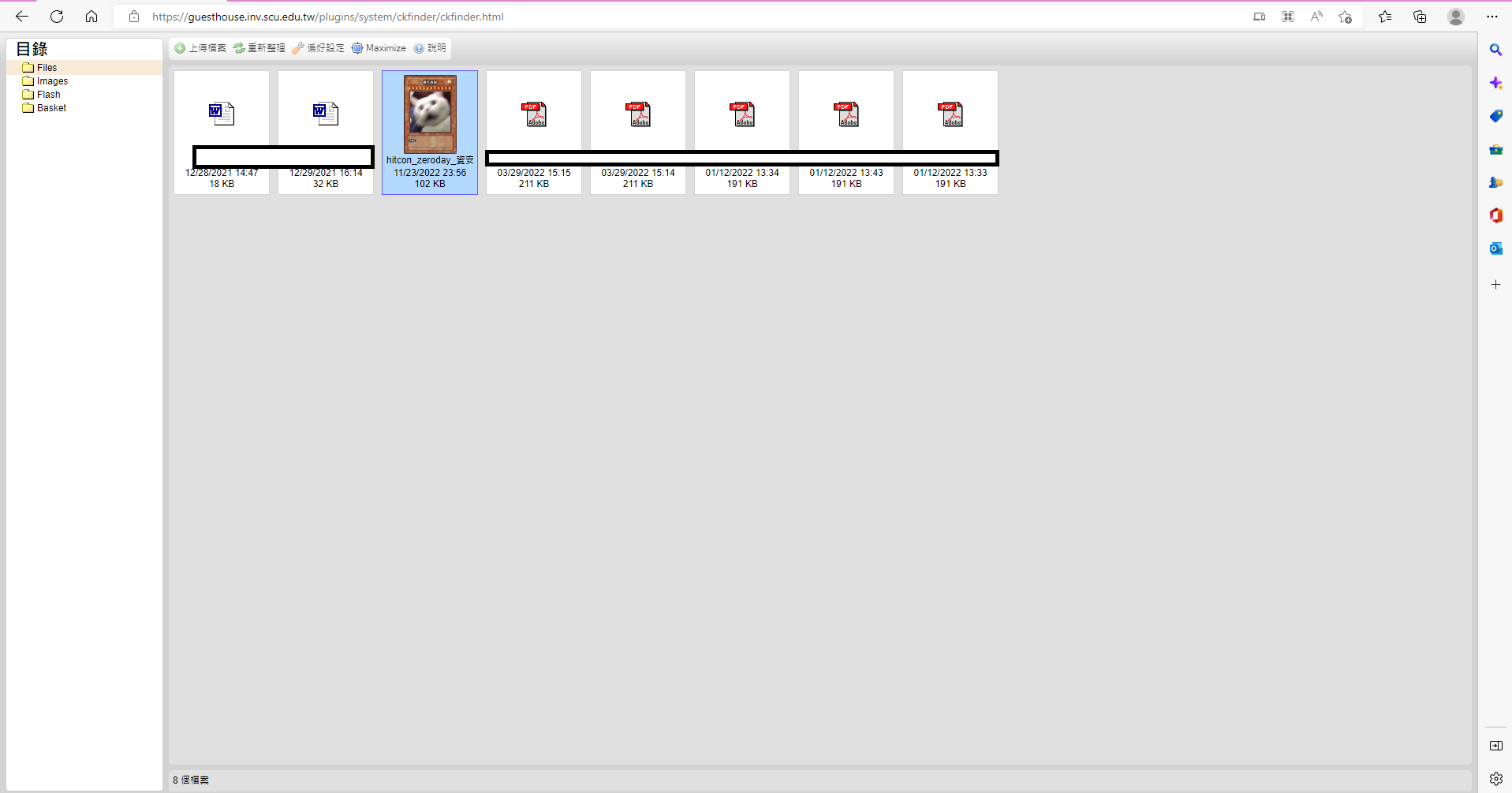This screenshot has height=793, width=1512.
Task: Click the 重新整理 refresh button in CKFinder
Action: 259,48
